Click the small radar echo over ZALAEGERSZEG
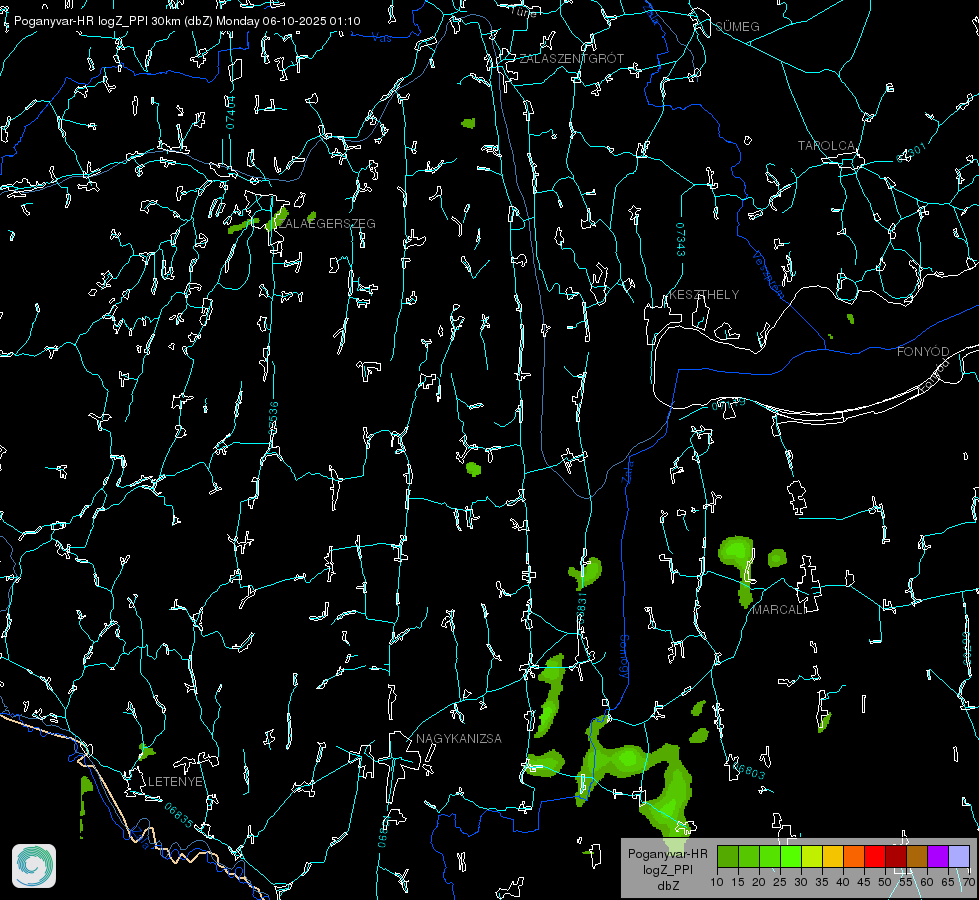Viewport: 979px width, 900px height. pos(277,218)
